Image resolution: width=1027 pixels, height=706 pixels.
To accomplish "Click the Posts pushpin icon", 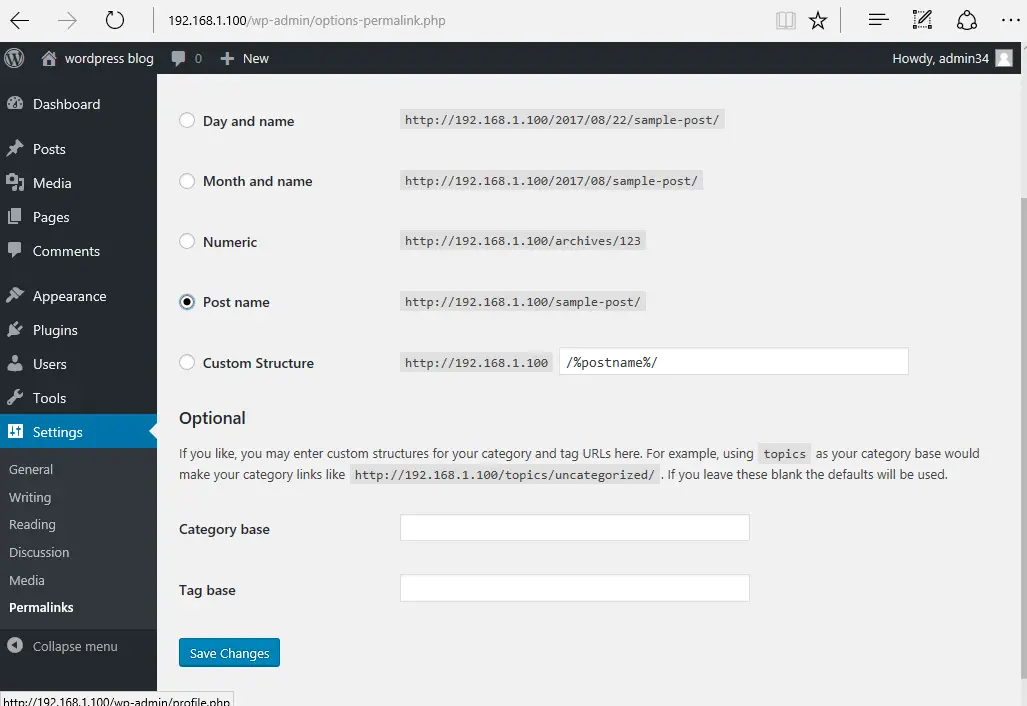I will coord(15,149).
